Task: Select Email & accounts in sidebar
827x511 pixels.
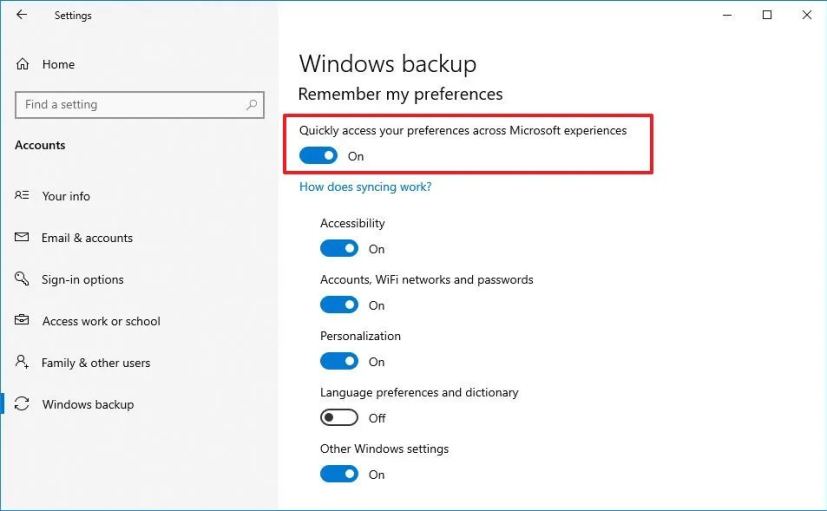Action: click(87, 238)
